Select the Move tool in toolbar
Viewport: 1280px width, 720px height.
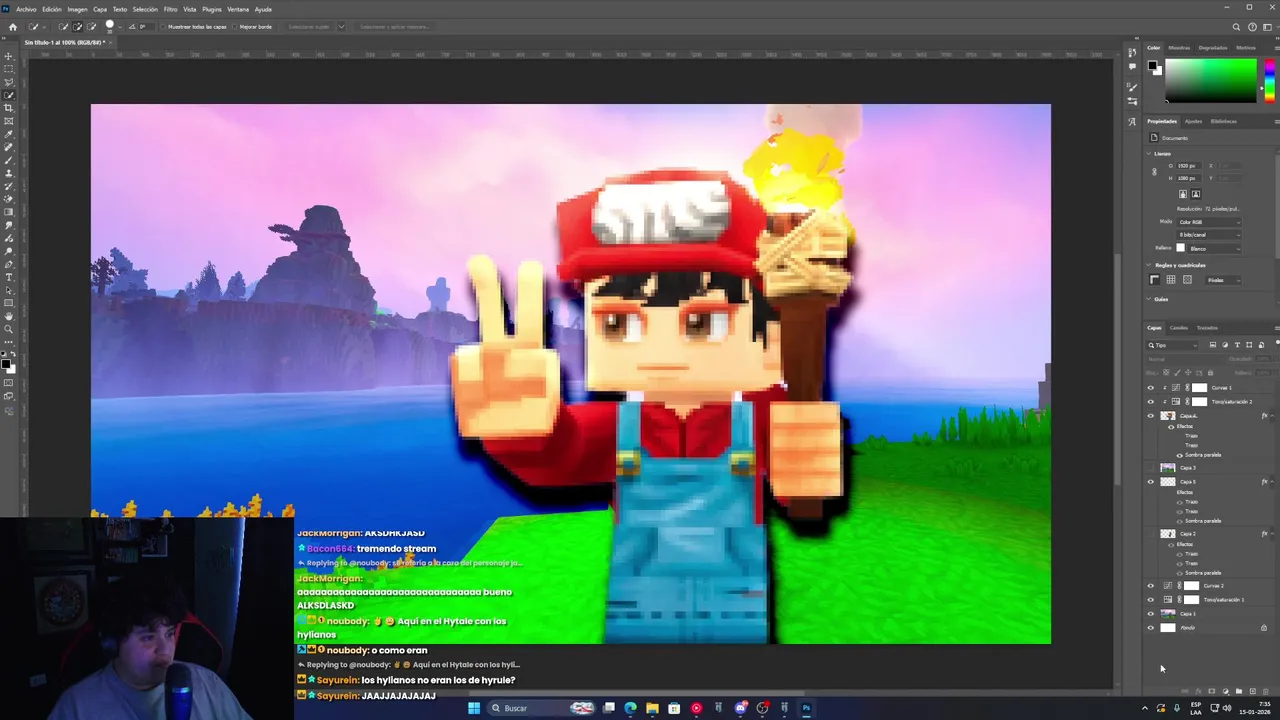coord(9,56)
